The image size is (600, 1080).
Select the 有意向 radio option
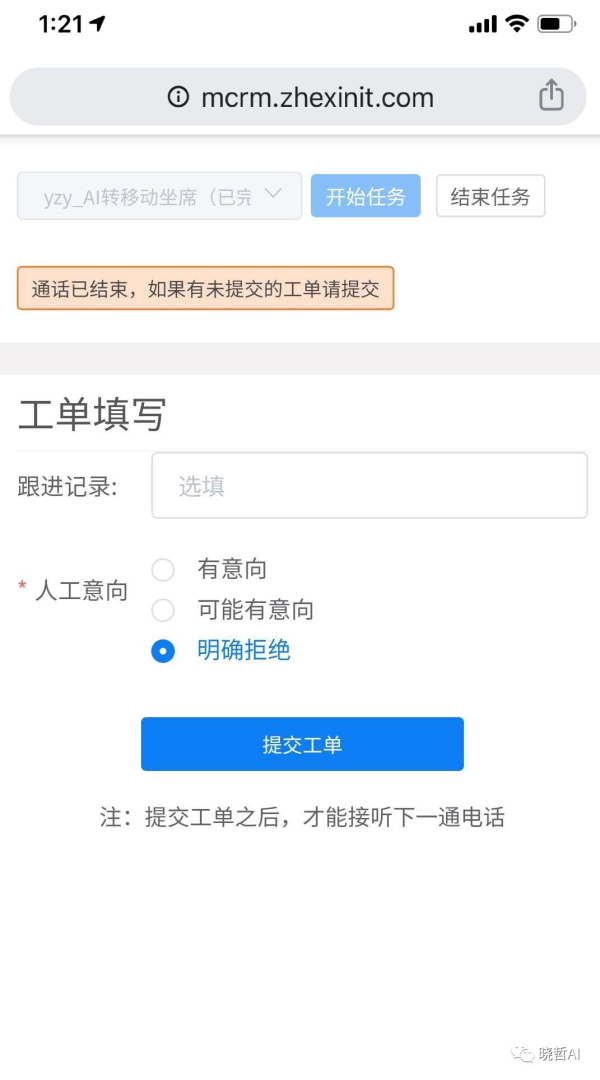coord(163,570)
